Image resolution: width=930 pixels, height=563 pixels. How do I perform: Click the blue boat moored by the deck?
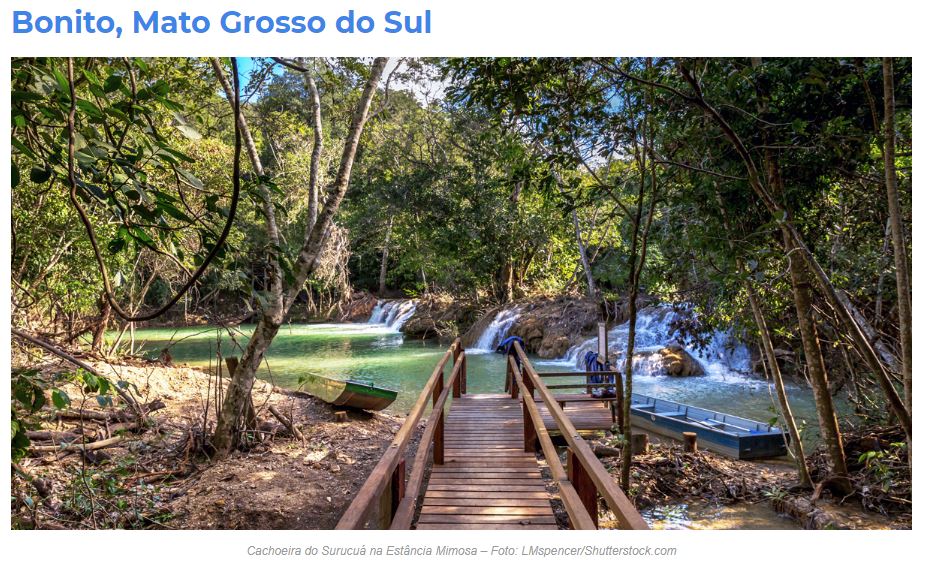[707, 426]
